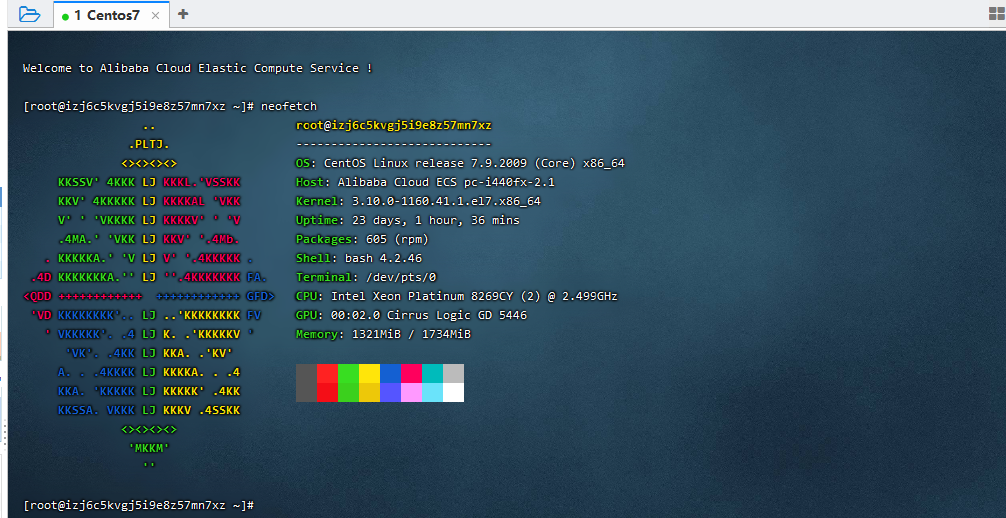Click the pink color block in bottom row

[x=411, y=392]
